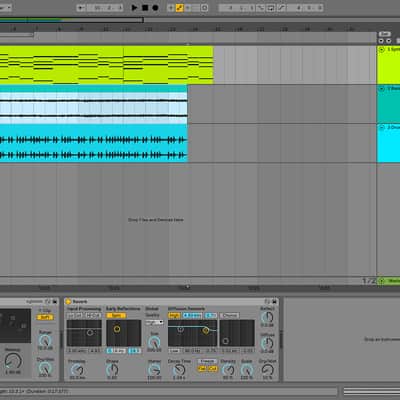
Task: Select the Bass audio clip waveform
Action: pyautogui.click(x=94, y=108)
